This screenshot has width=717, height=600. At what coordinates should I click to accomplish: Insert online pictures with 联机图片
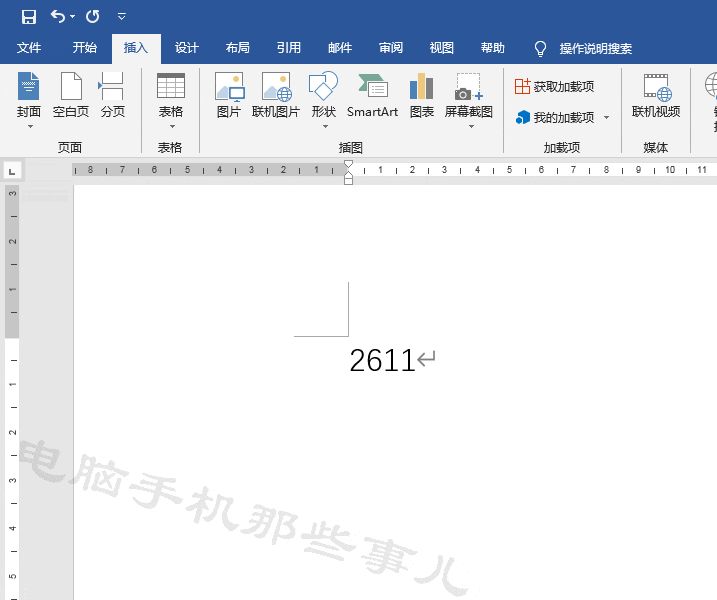pyautogui.click(x=276, y=95)
